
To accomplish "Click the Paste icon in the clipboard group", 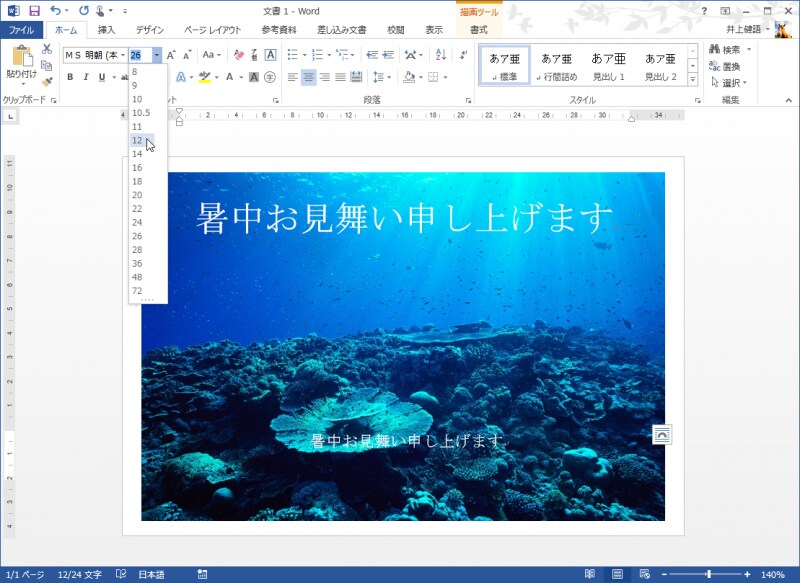I will tap(21, 56).
